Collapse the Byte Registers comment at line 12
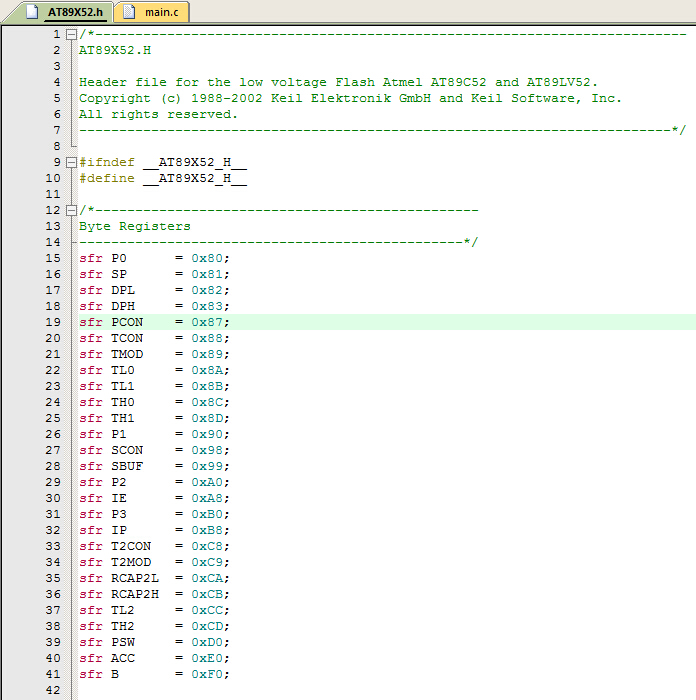 click(71, 210)
